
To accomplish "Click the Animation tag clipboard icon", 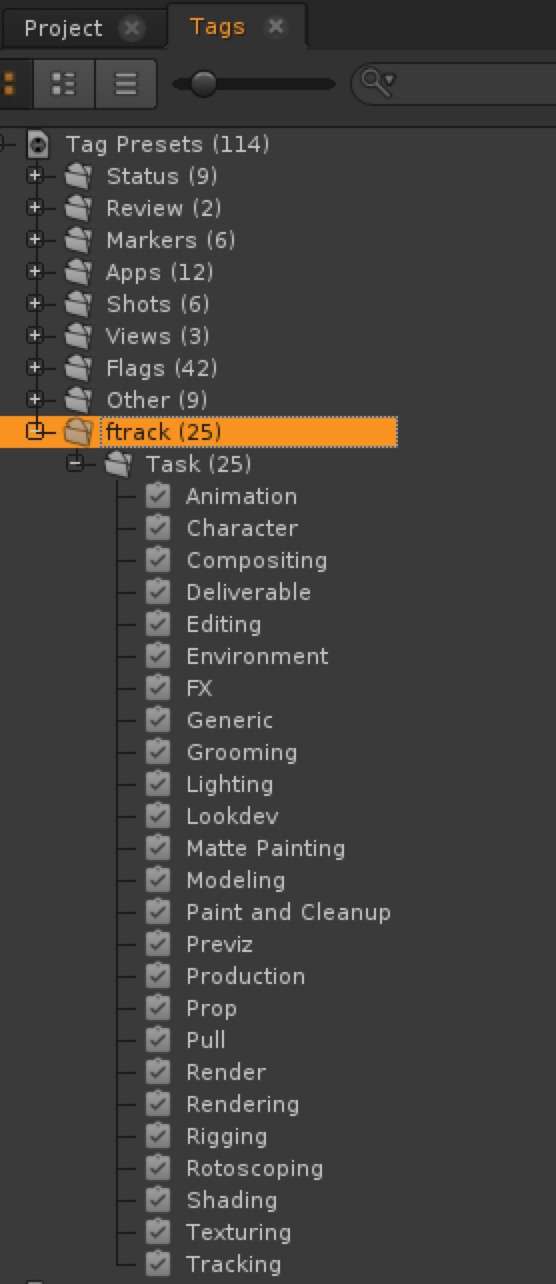I will click(157, 496).
